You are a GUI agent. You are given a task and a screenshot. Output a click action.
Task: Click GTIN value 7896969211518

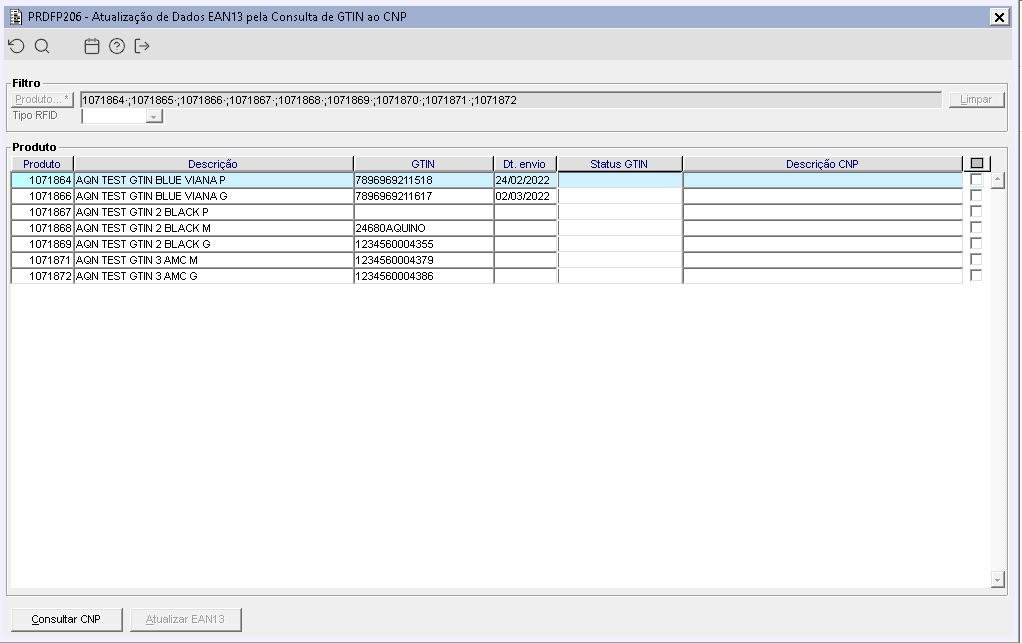point(423,180)
